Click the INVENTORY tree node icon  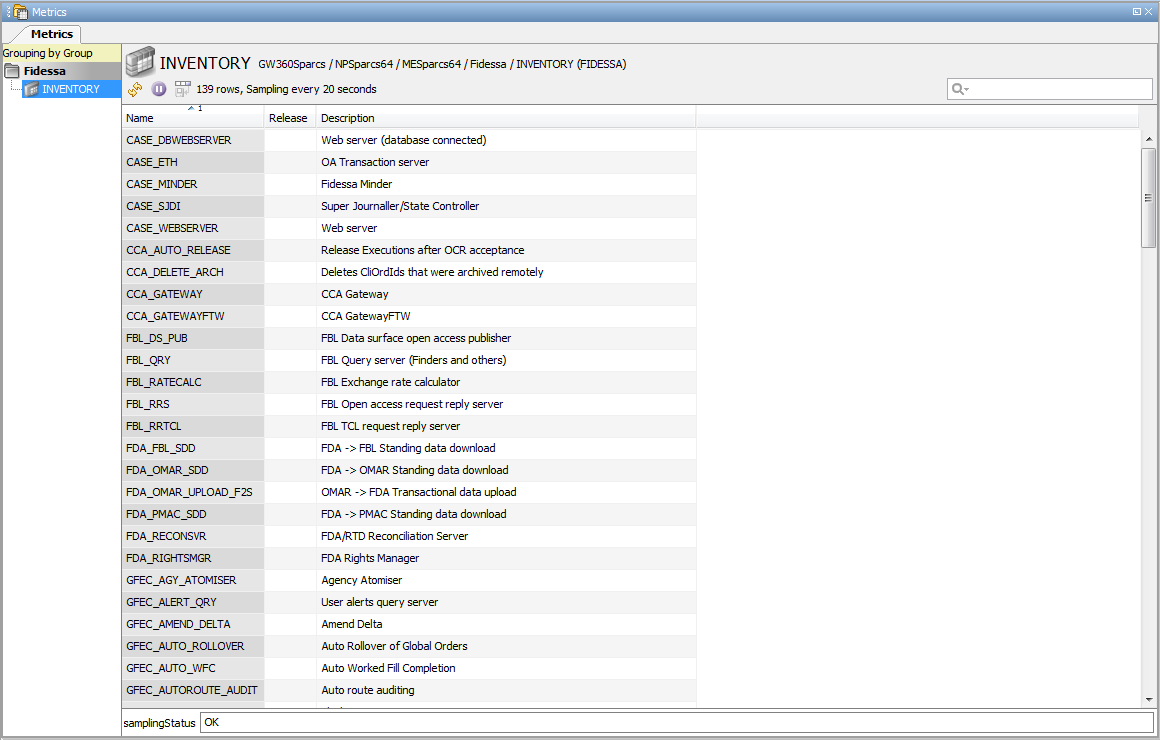pyautogui.click(x=31, y=90)
